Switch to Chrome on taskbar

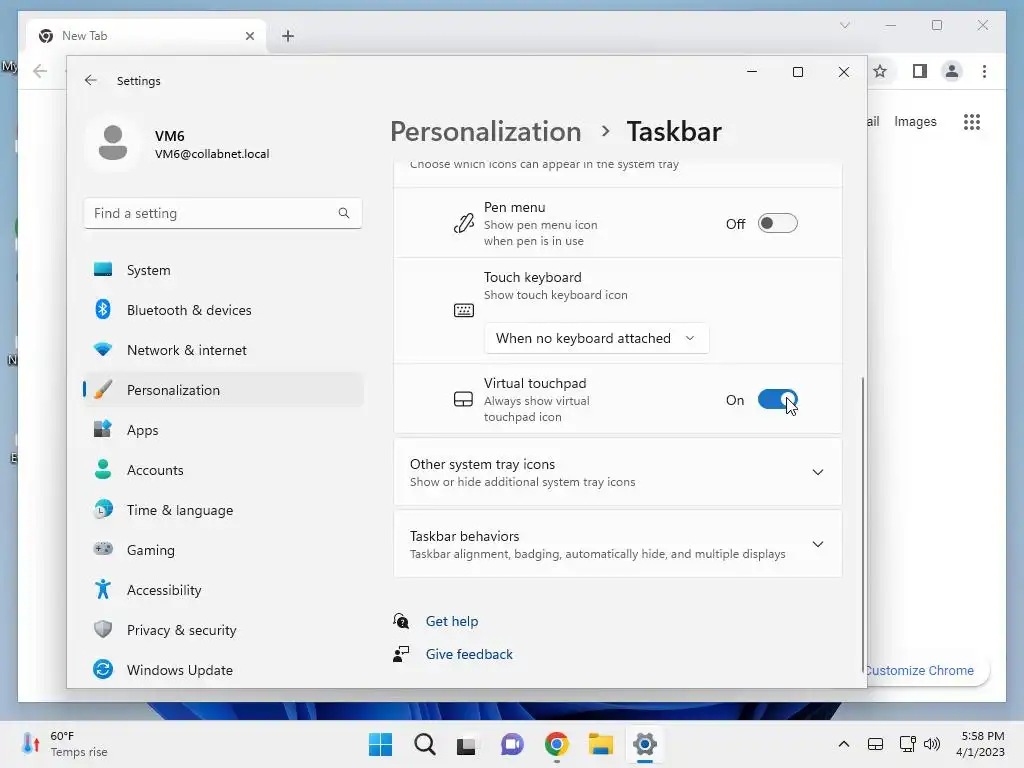pyautogui.click(x=556, y=744)
